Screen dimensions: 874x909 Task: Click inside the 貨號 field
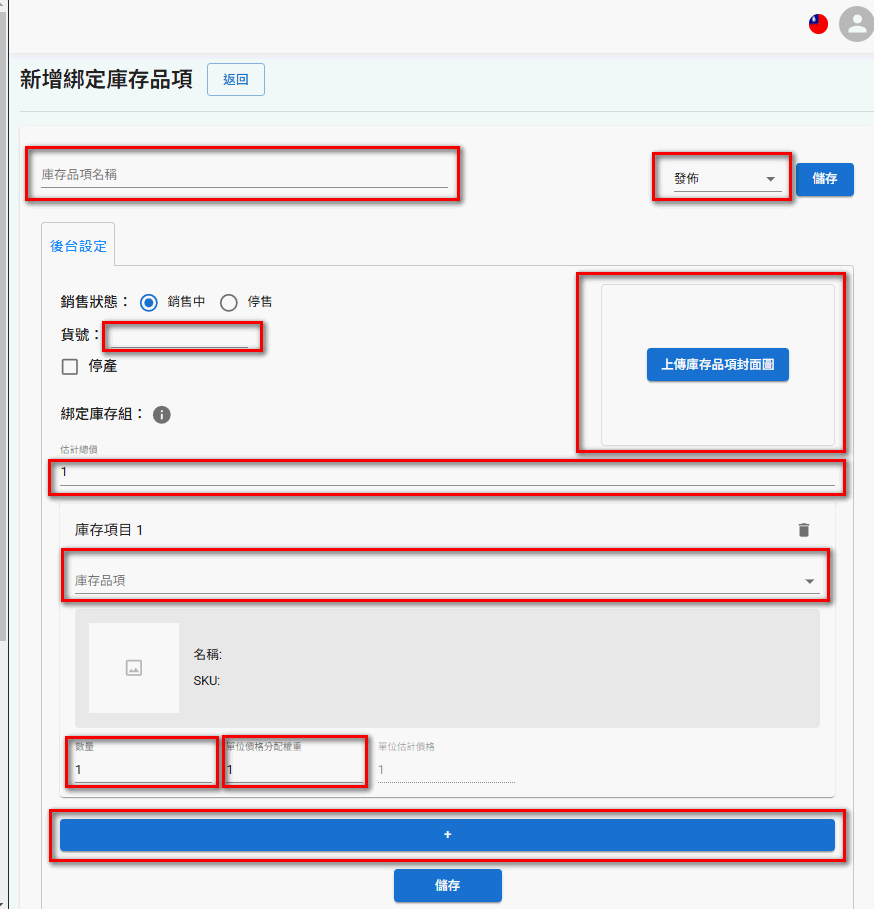tap(182, 335)
